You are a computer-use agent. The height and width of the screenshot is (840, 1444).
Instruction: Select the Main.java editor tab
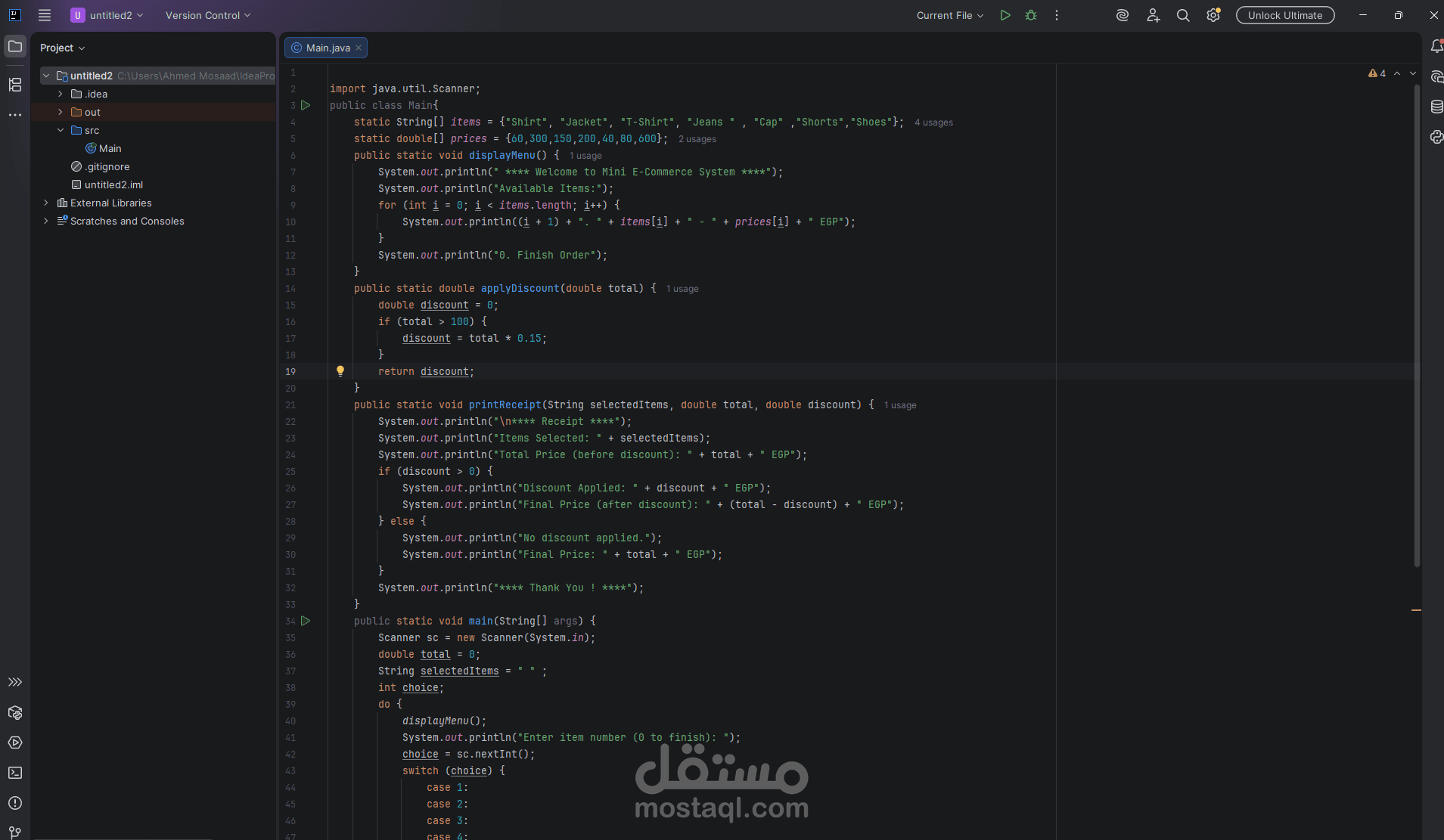tap(328, 48)
